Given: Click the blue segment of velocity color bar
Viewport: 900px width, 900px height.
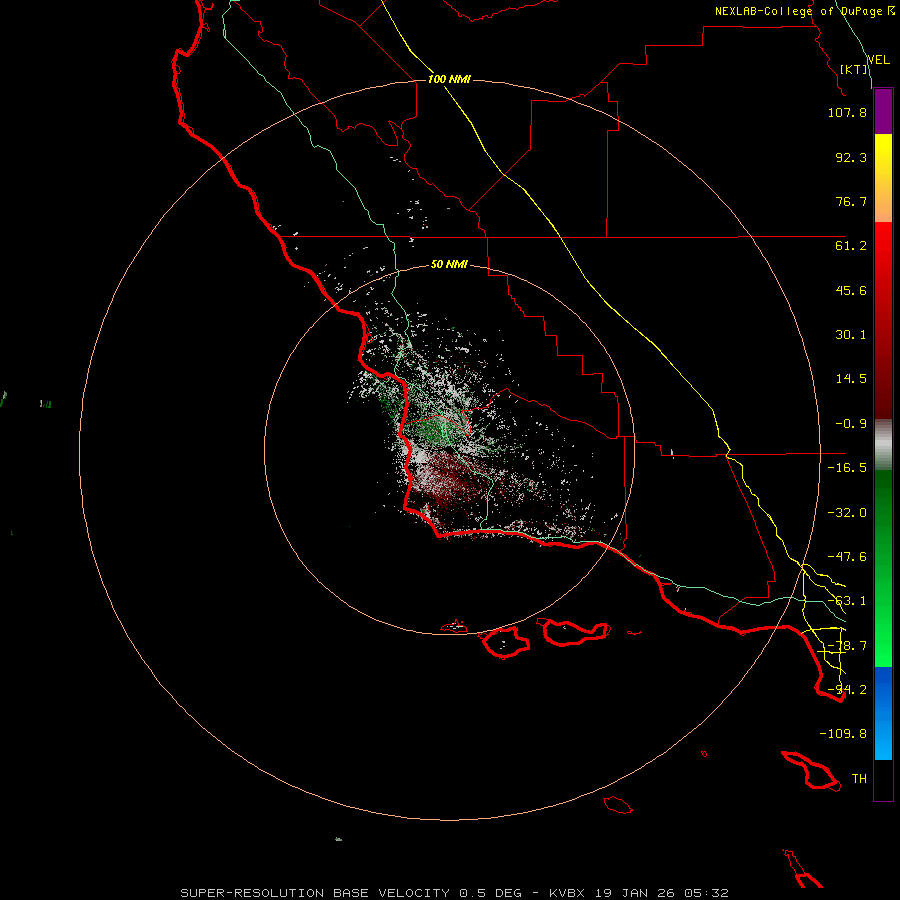Looking at the screenshot, I should click(x=883, y=713).
